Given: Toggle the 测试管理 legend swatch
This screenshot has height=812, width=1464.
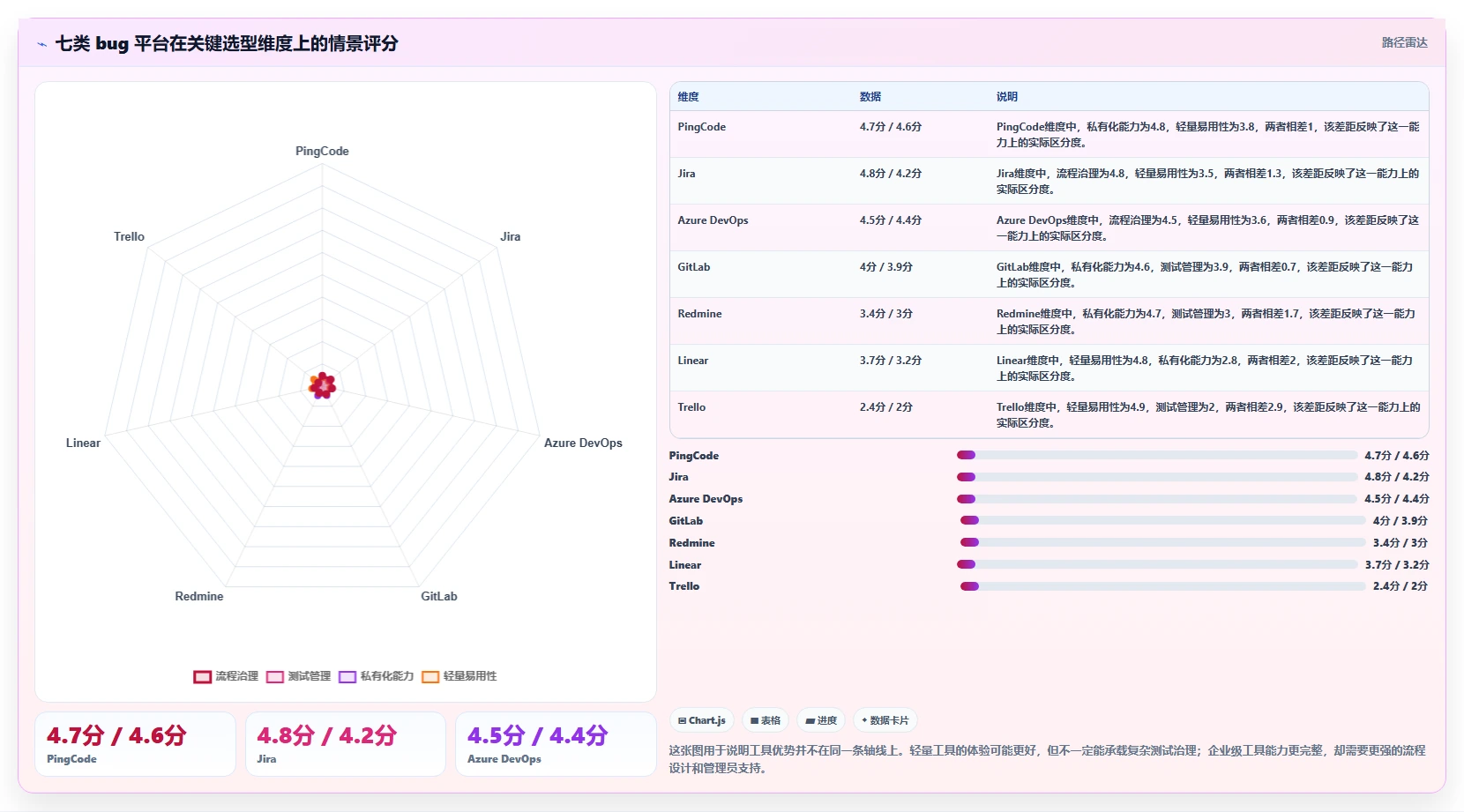Looking at the screenshot, I should tap(275, 677).
